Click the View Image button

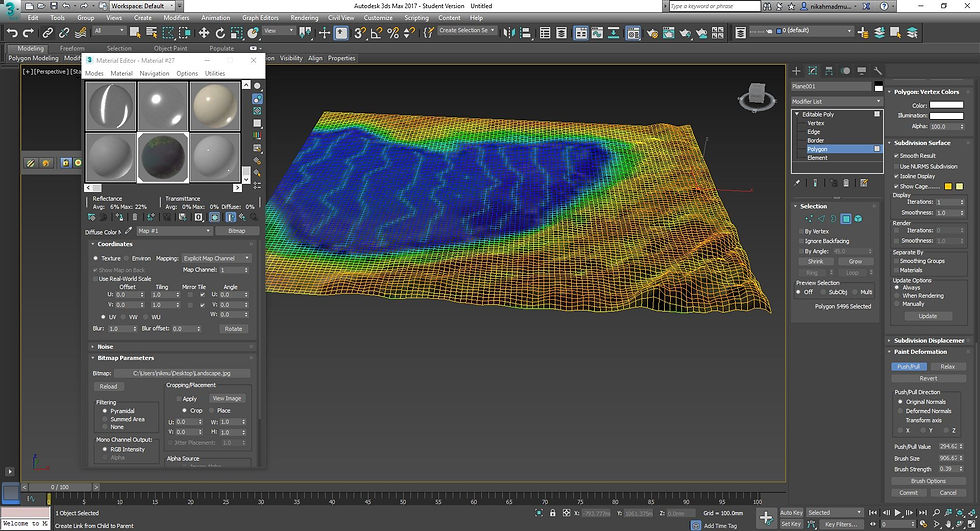pyautogui.click(x=227, y=398)
